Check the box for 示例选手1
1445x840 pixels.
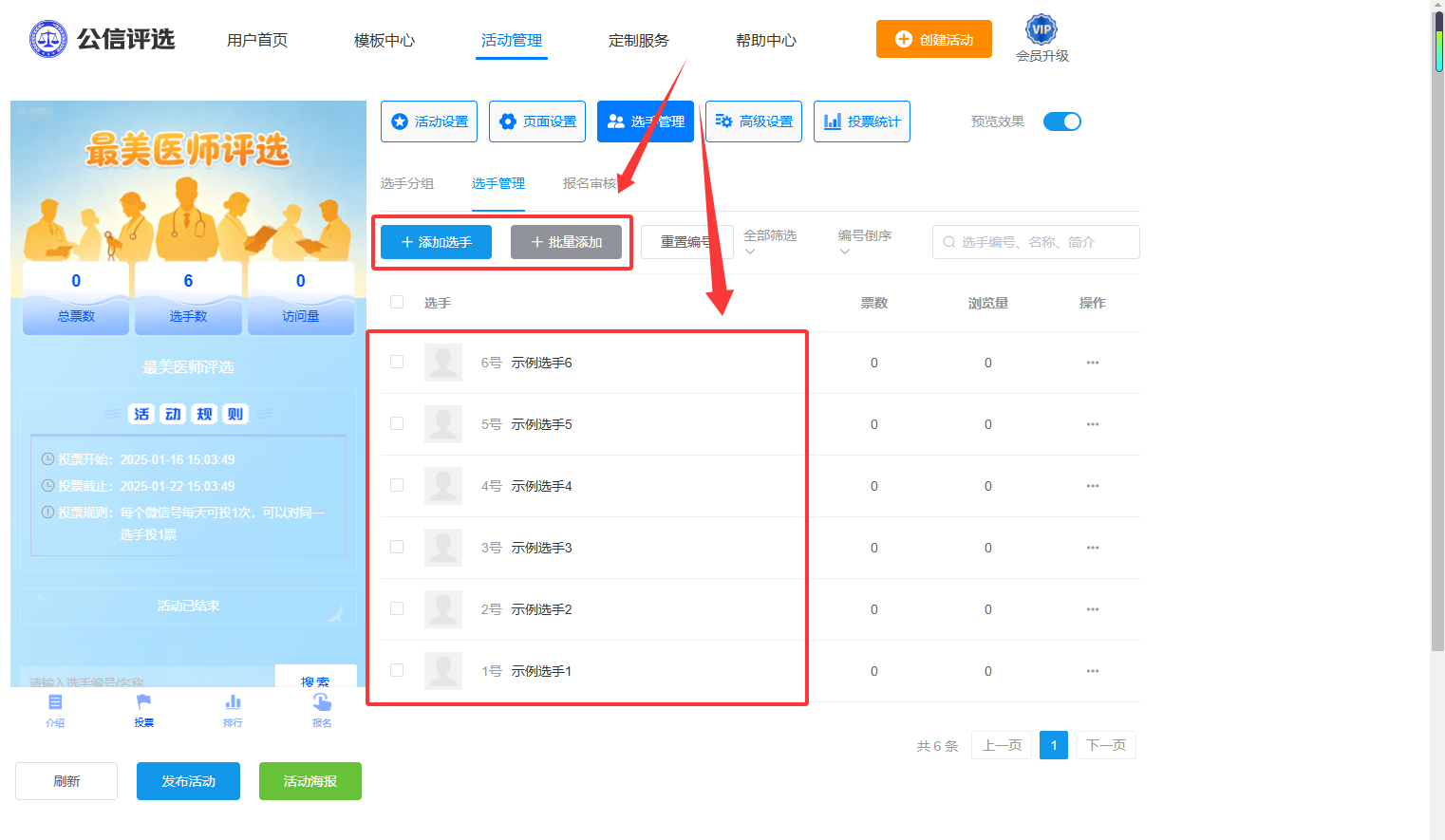point(397,670)
